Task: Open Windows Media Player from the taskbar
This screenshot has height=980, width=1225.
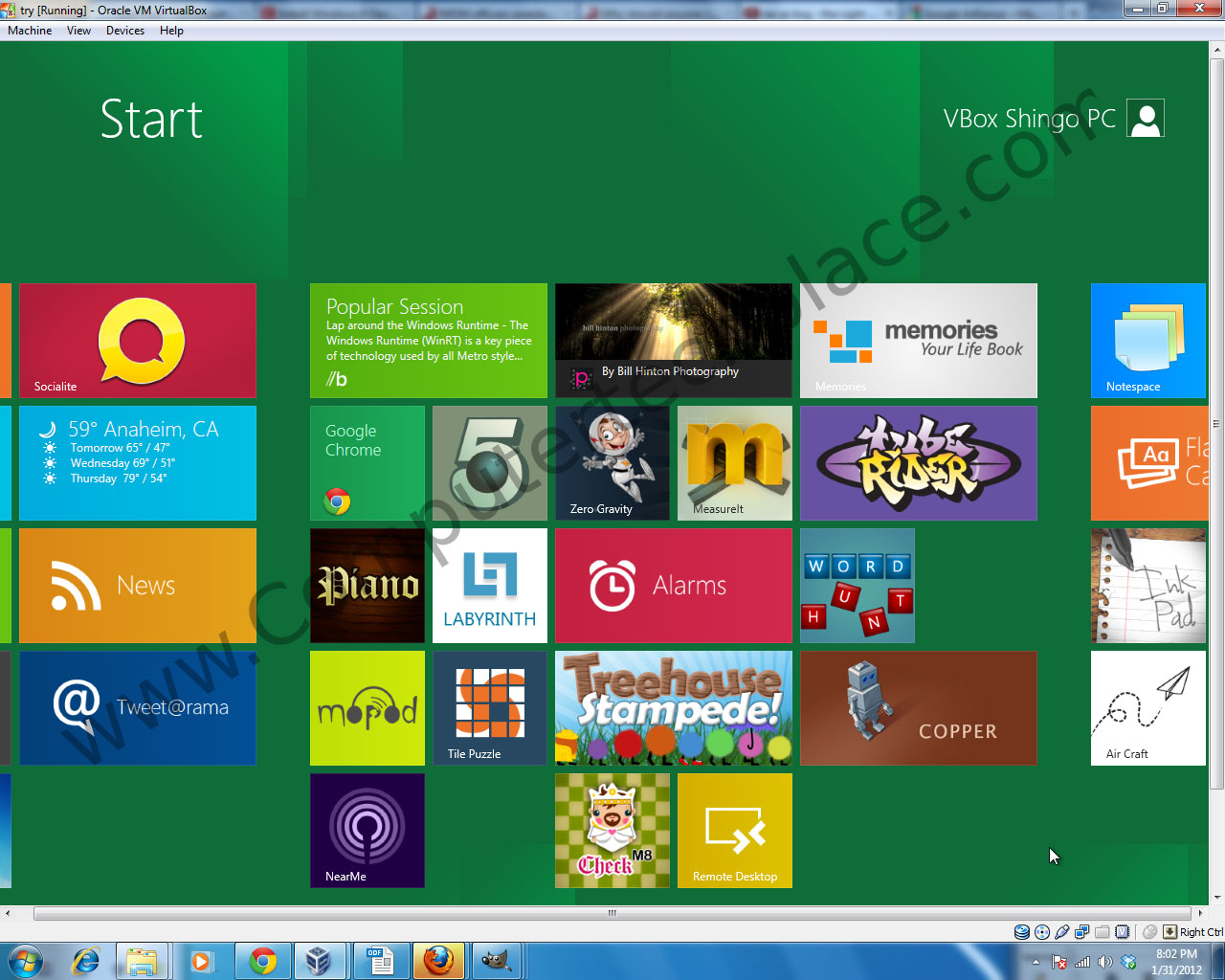Action: tap(201, 961)
